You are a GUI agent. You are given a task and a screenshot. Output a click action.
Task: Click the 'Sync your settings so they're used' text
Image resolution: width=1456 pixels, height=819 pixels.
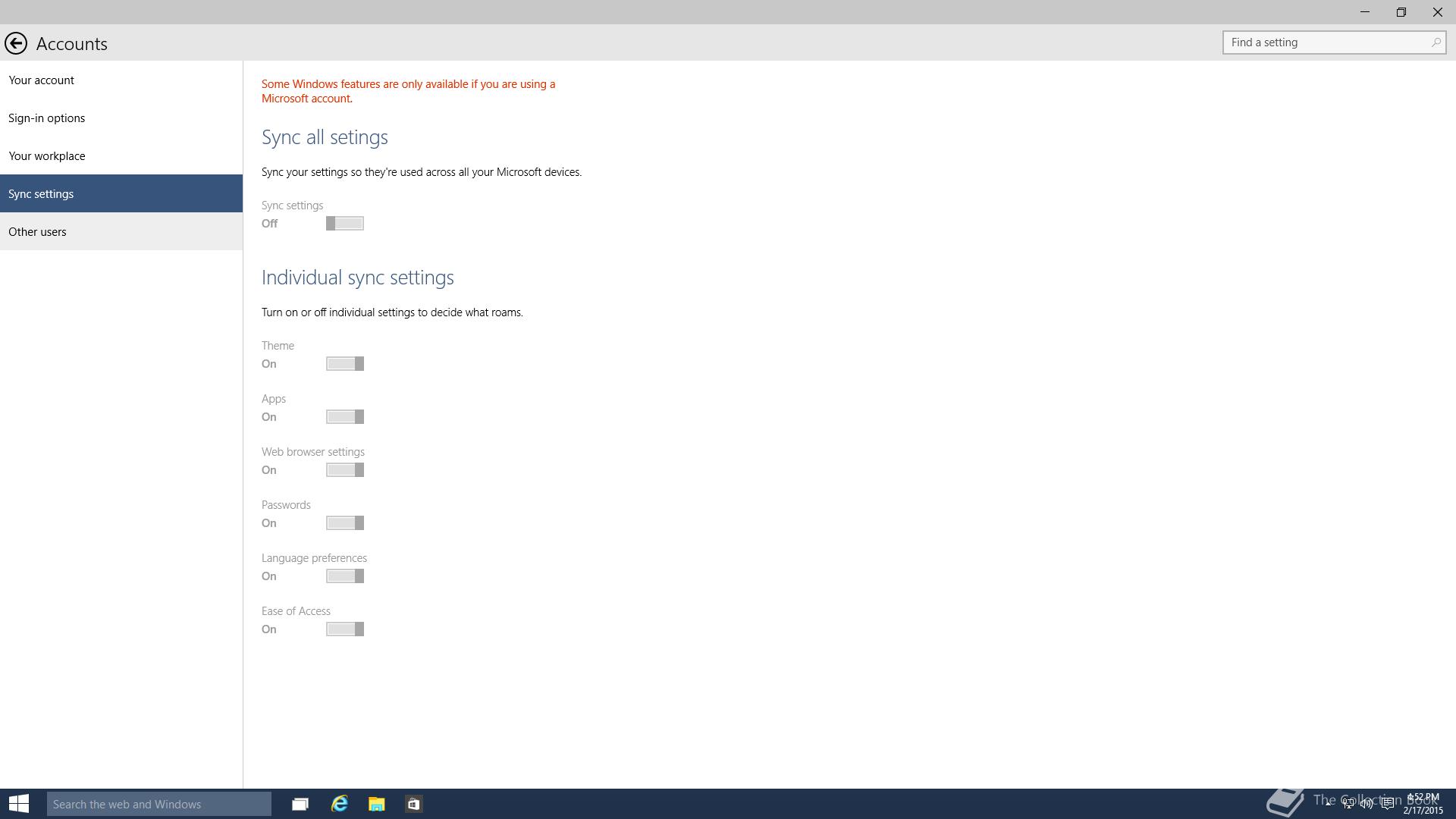coord(422,172)
